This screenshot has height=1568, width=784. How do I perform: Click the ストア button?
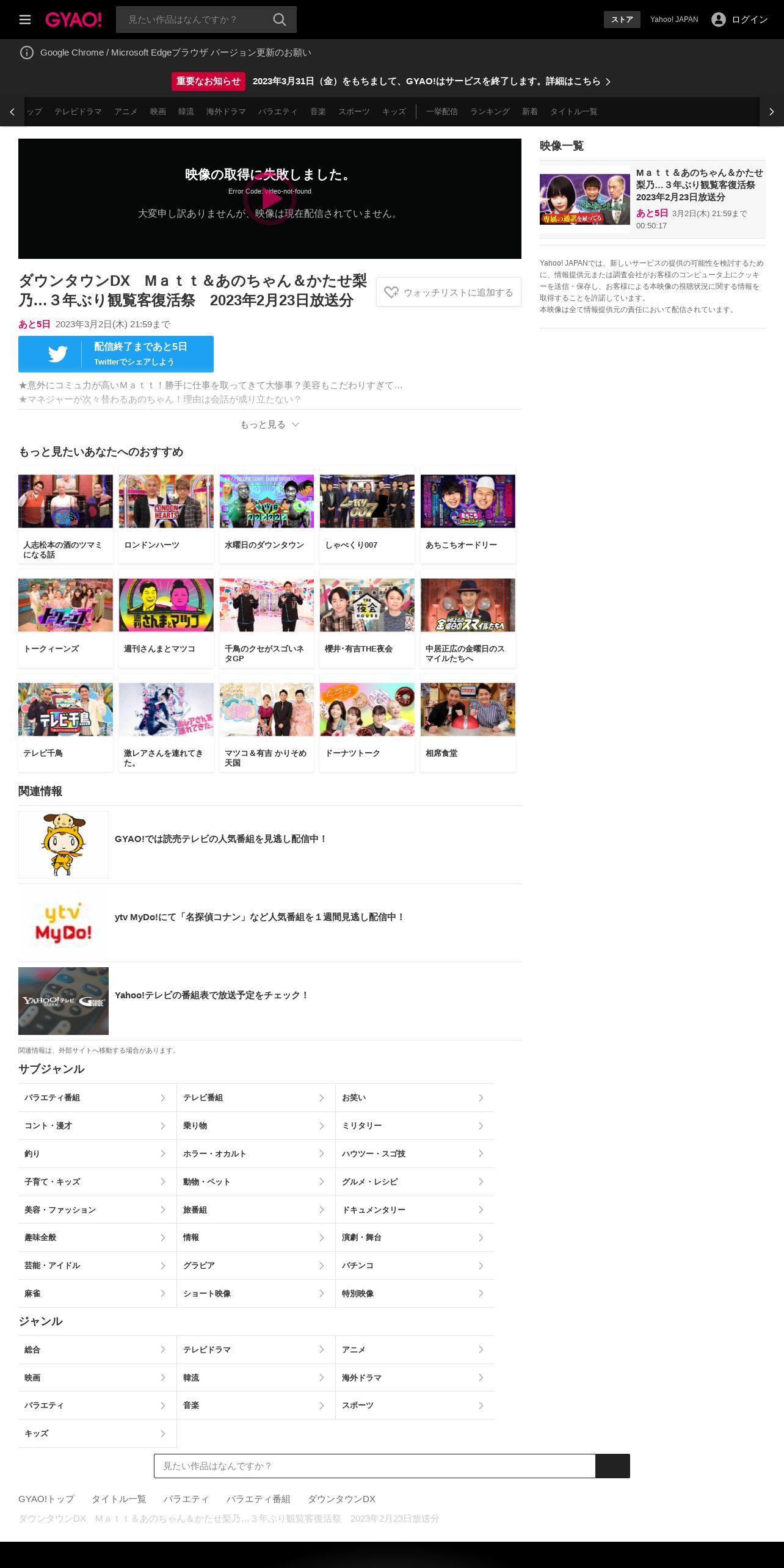click(x=622, y=20)
